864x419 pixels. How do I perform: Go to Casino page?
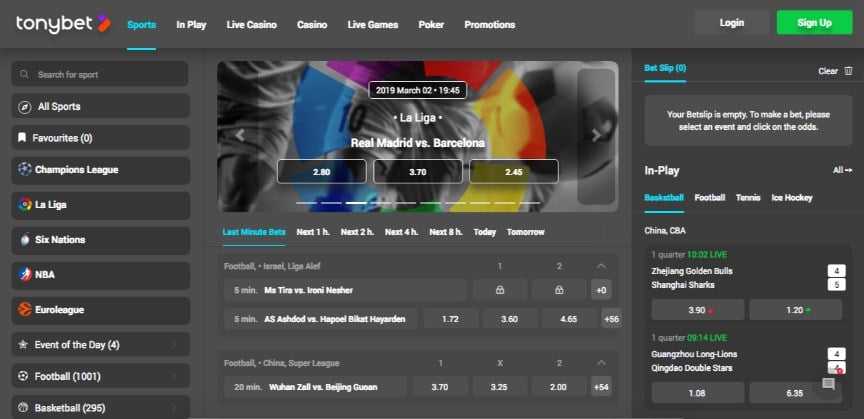(312, 25)
